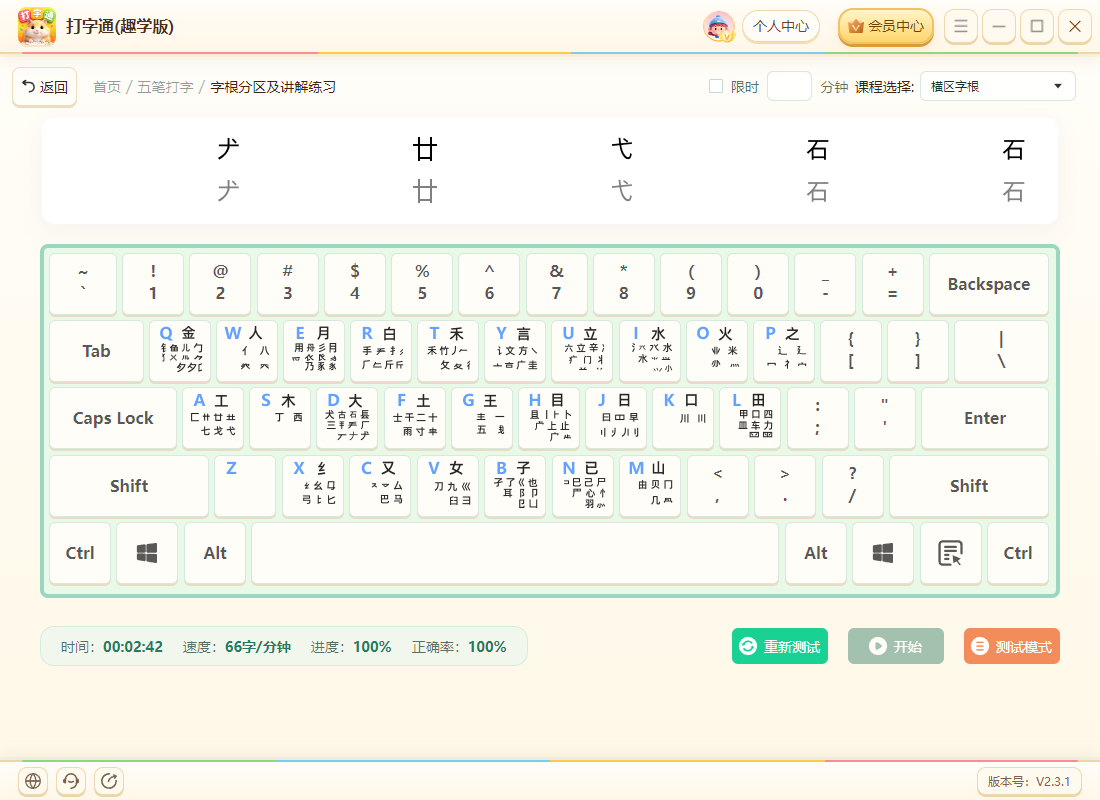Image resolution: width=1100 pixels, height=800 pixels.
Task: Open the hamburger menu icon in title bar
Action: click(x=960, y=27)
